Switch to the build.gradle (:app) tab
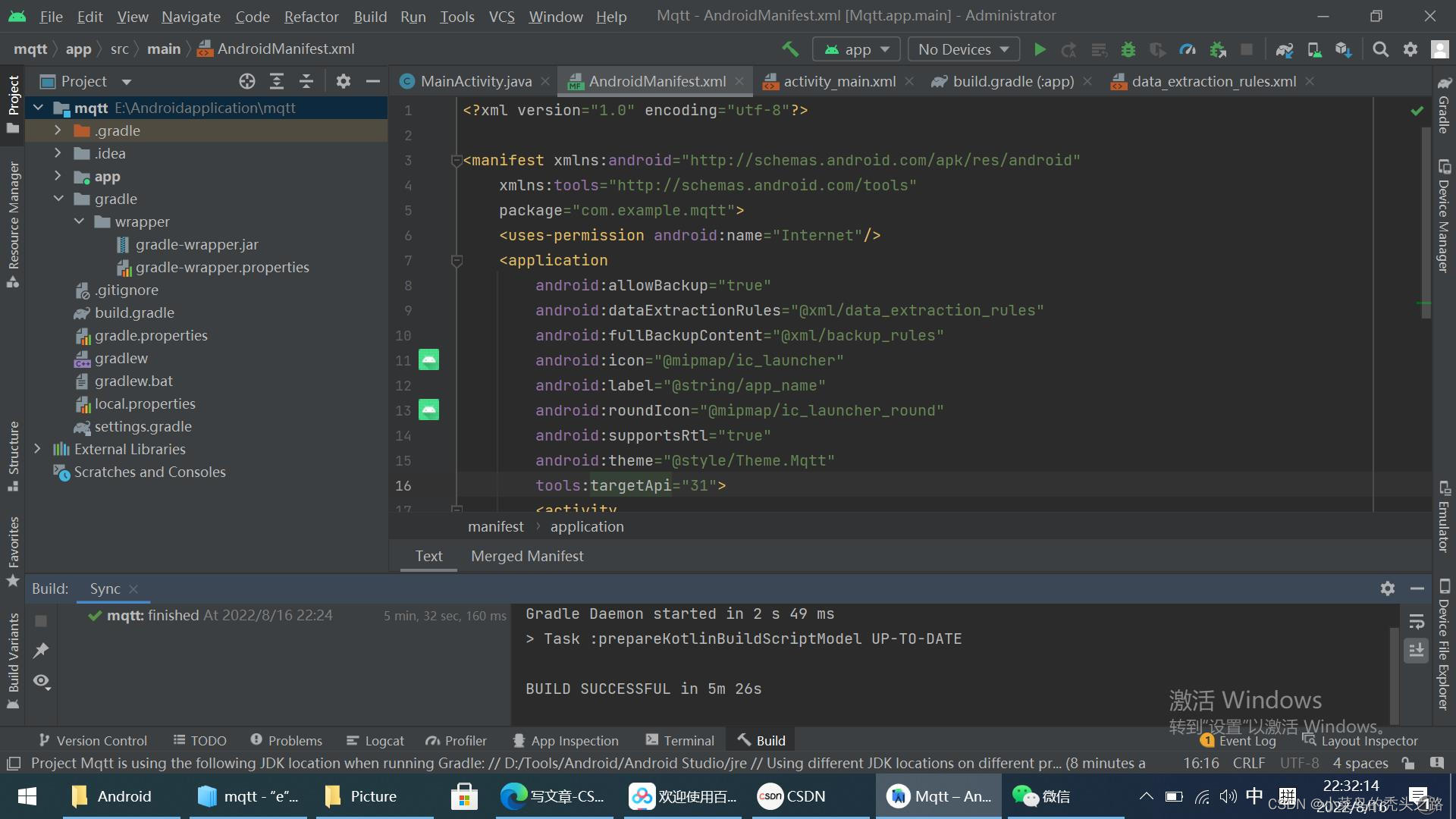The height and width of the screenshot is (819, 1456). [1012, 81]
